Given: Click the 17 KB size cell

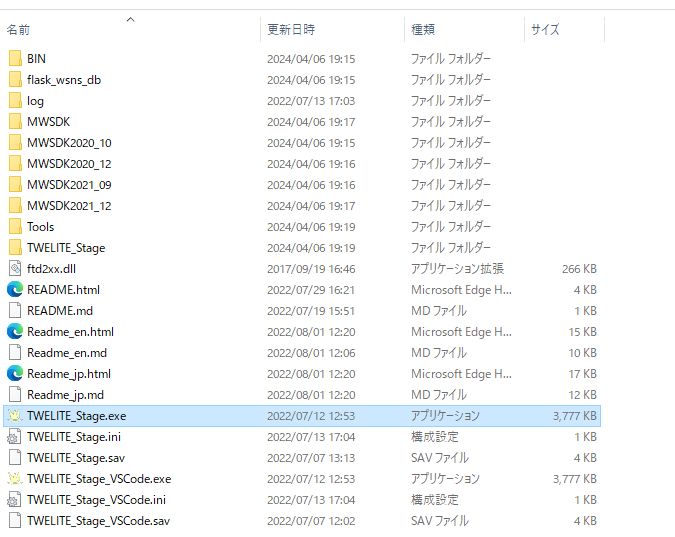Looking at the screenshot, I should (582, 374).
